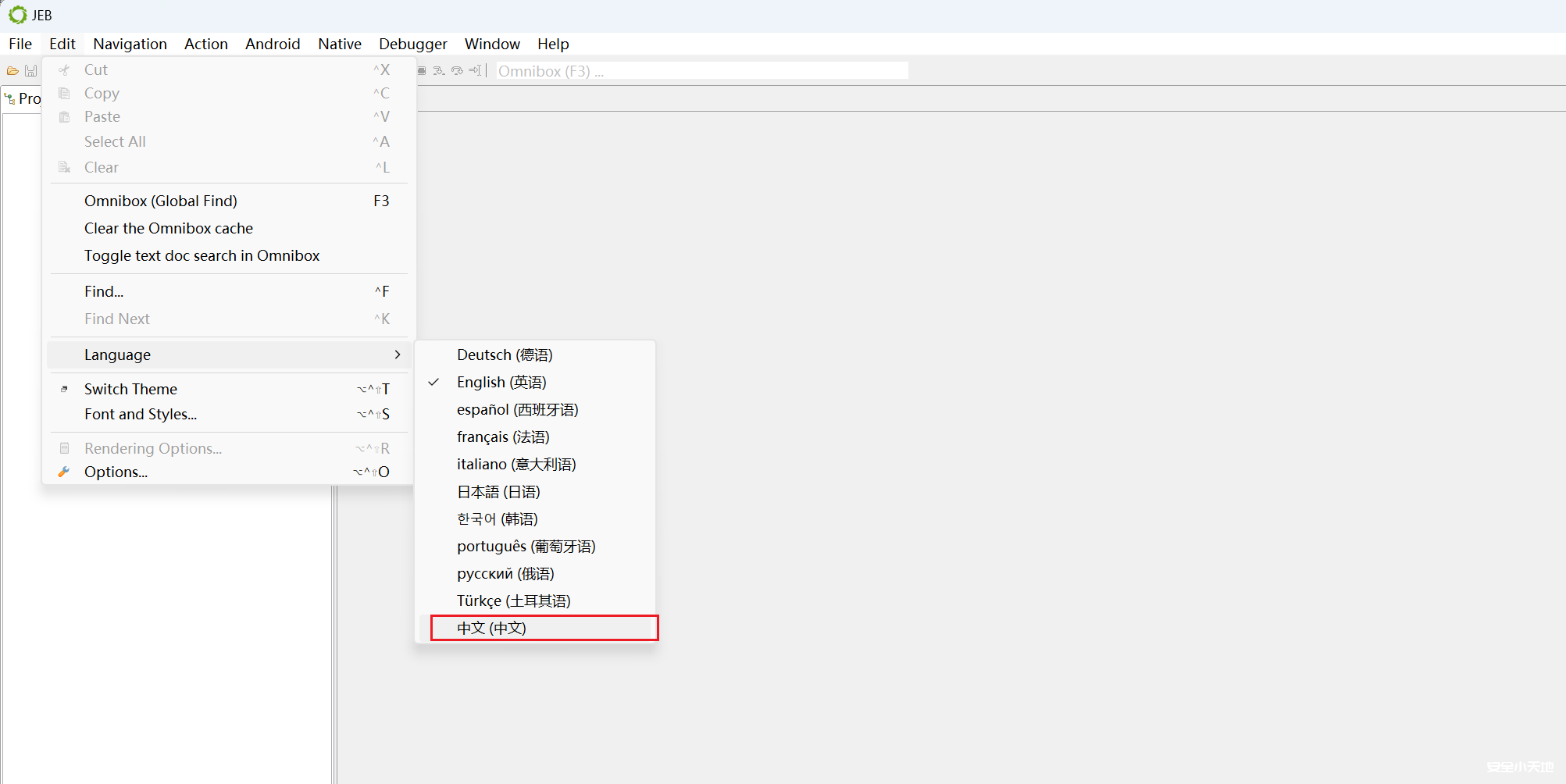Click the debugger step into icon

point(439,71)
